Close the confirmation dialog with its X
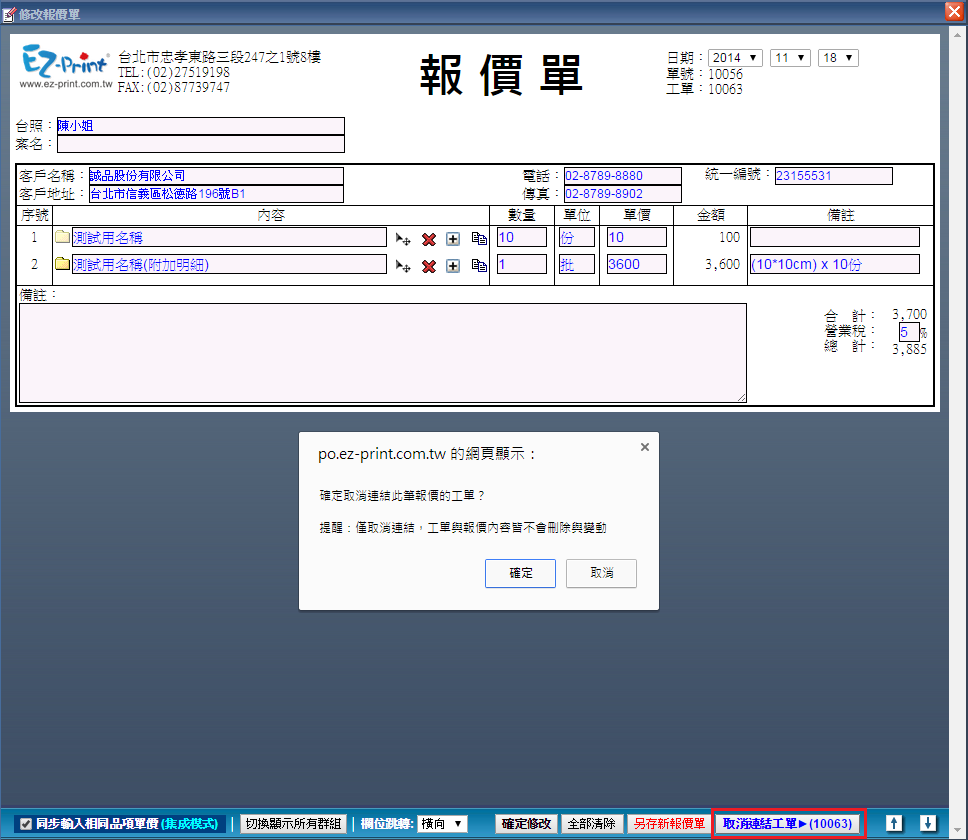 (x=644, y=447)
